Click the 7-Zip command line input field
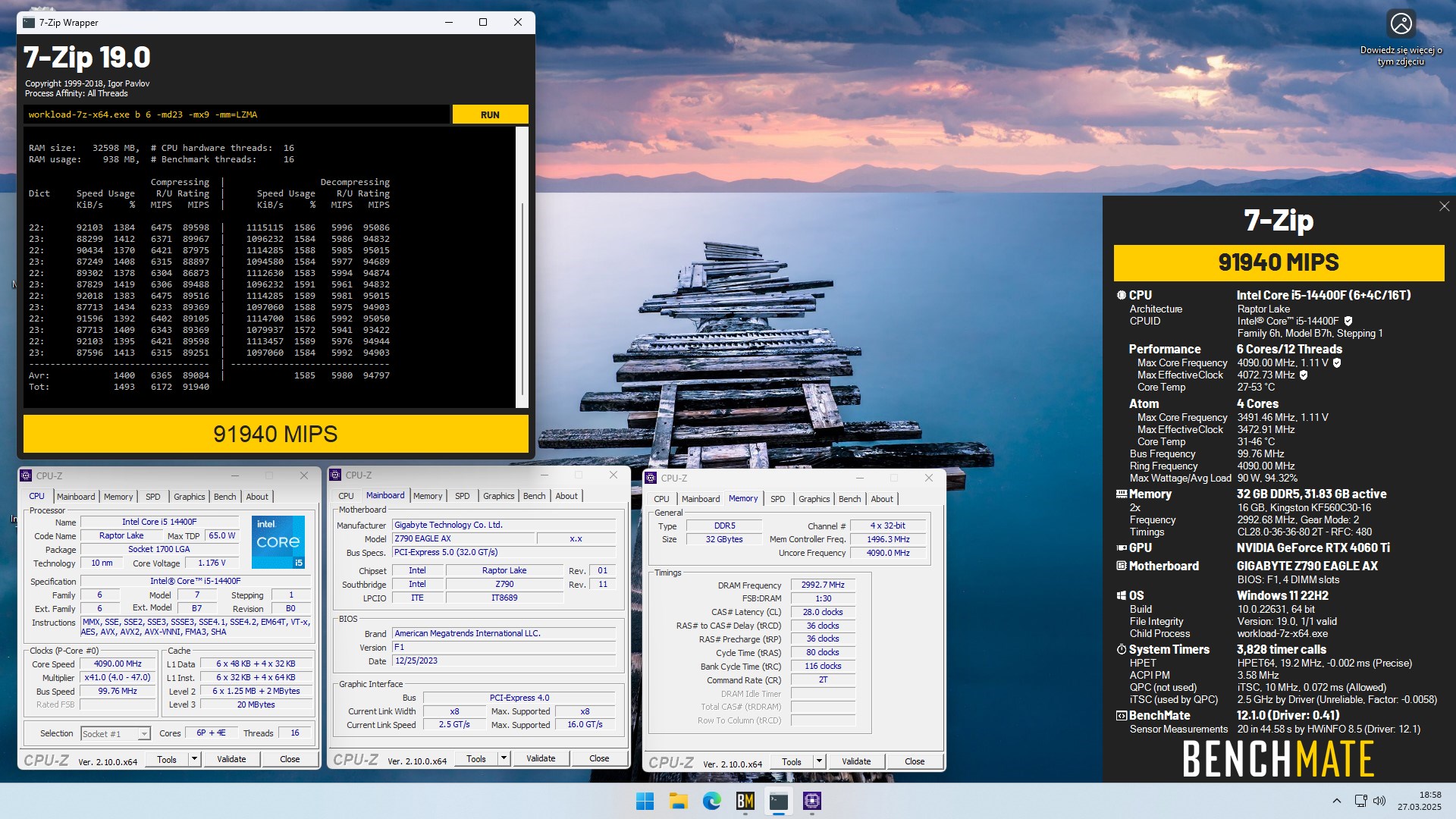 [x=237, y=115]
